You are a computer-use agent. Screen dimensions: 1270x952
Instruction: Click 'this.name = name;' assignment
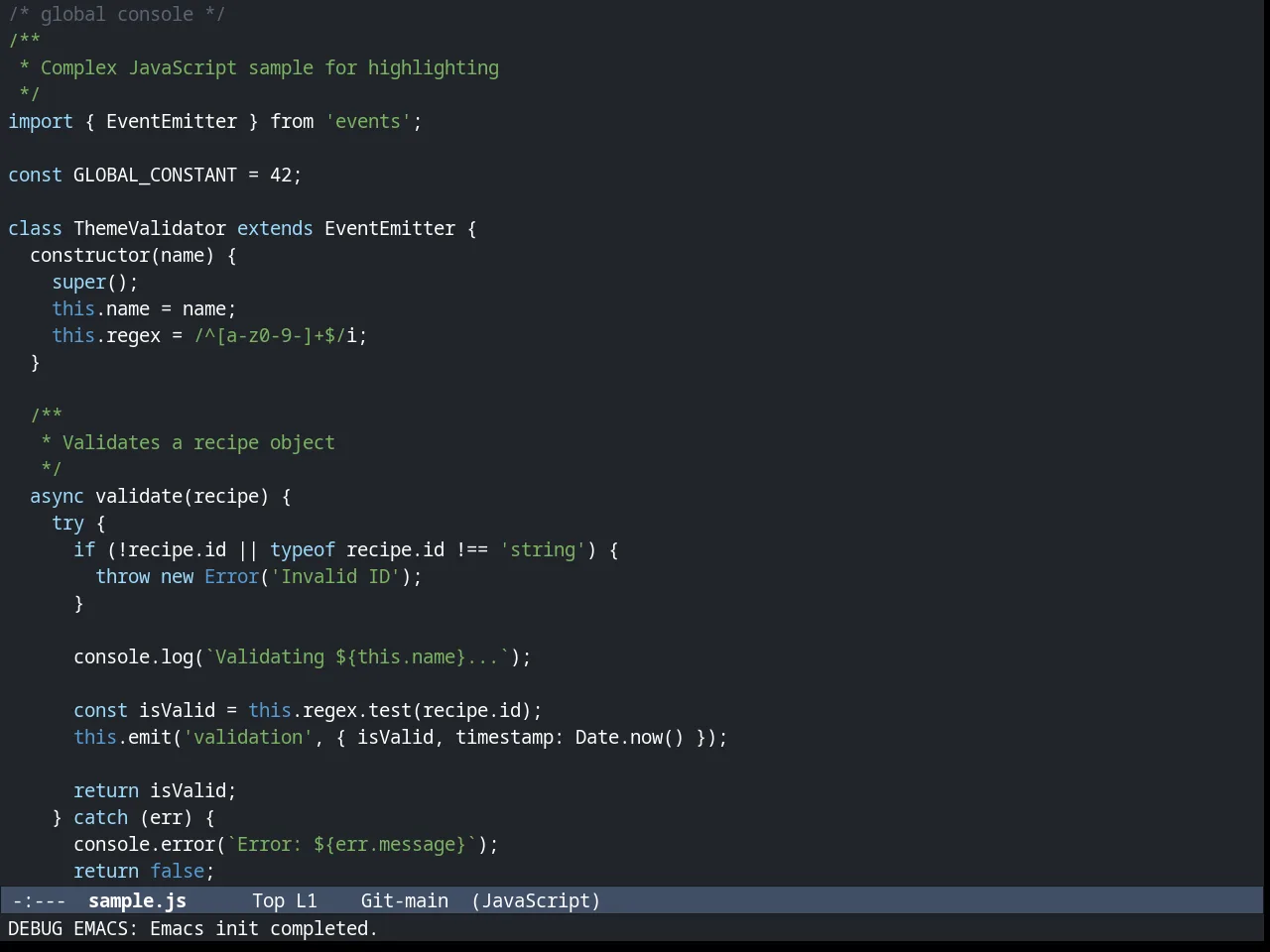[x=144, y=308]
